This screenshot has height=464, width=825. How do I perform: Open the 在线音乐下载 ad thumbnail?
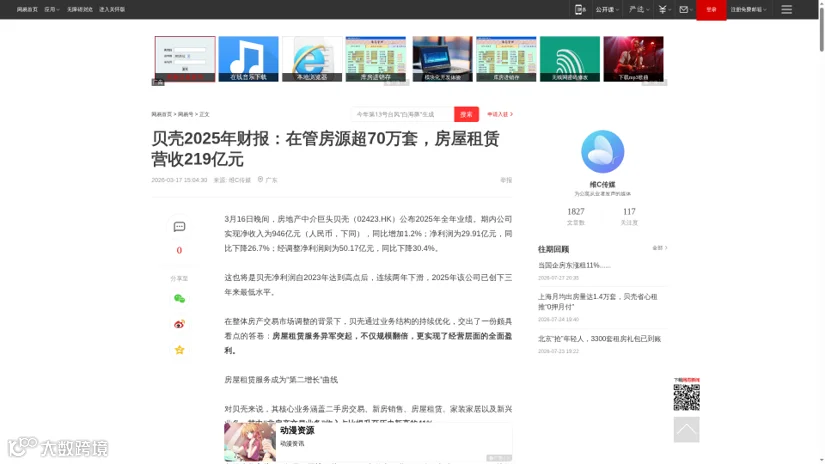point(248,59)
